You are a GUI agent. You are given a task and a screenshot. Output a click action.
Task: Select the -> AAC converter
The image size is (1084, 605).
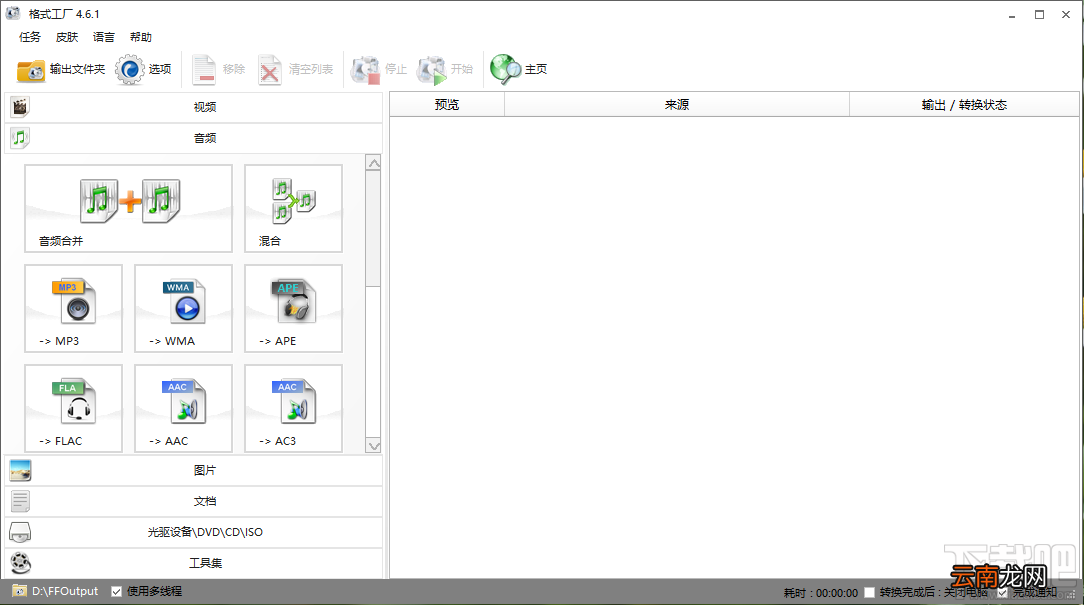point(183,409)
